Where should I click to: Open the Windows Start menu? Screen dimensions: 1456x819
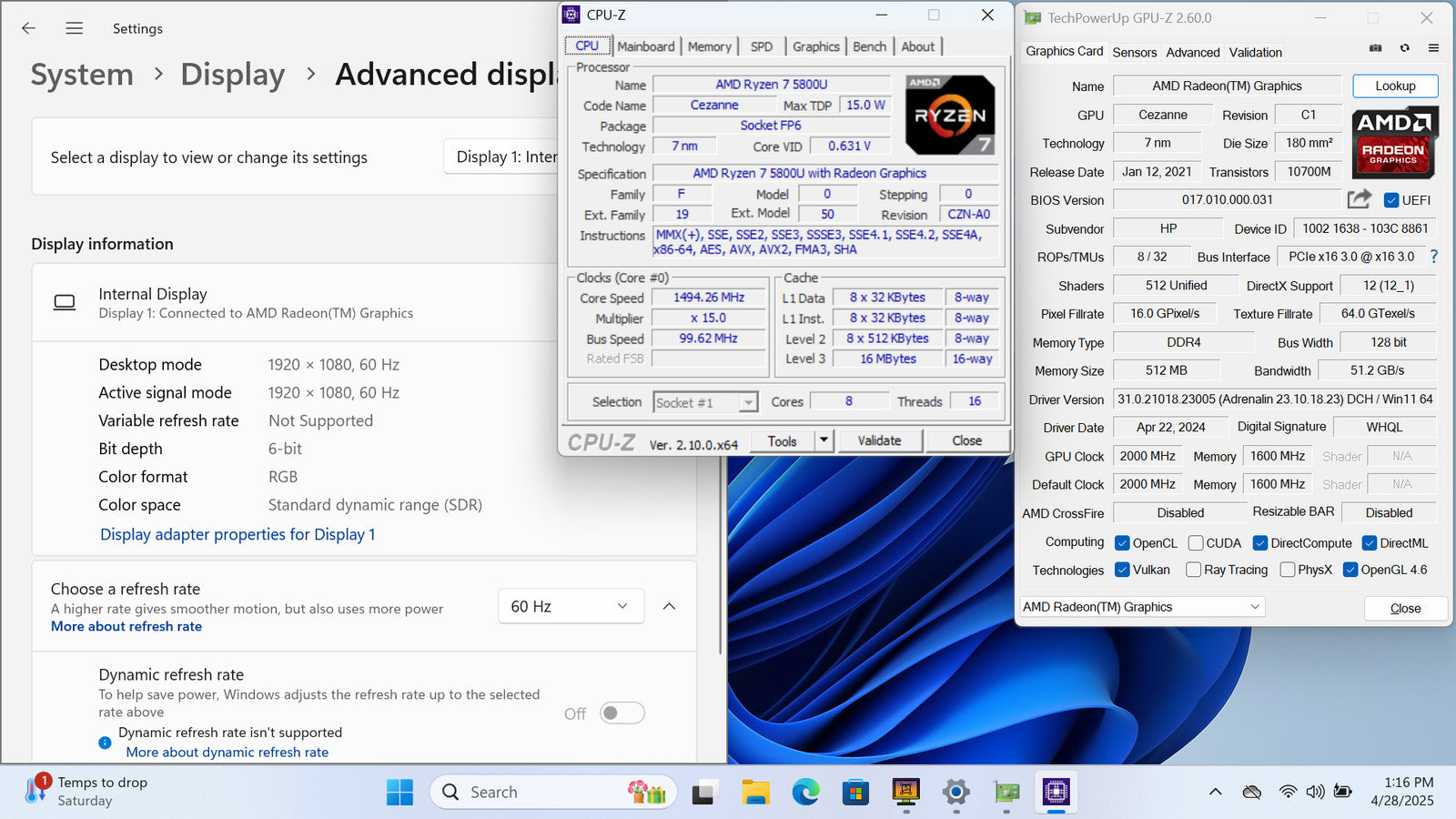click(x=399, y=793)
